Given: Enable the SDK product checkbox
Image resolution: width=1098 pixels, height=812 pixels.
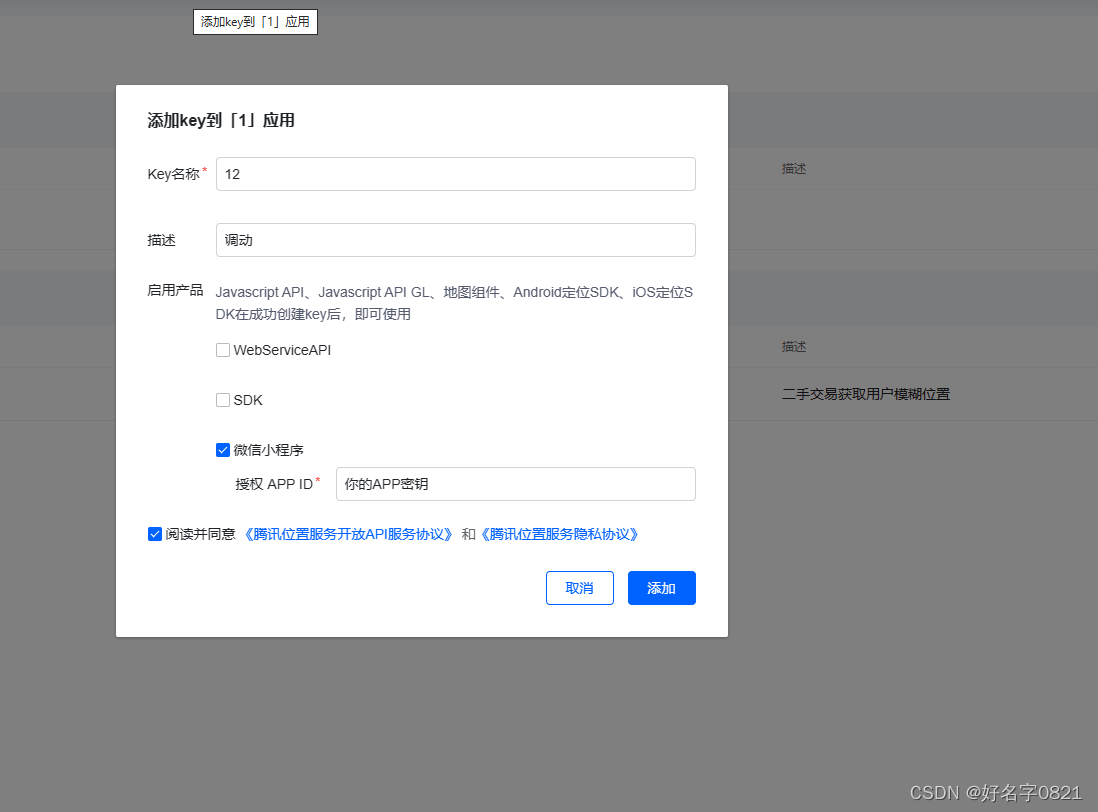Looking at the screenshot, I should point(222,399).
